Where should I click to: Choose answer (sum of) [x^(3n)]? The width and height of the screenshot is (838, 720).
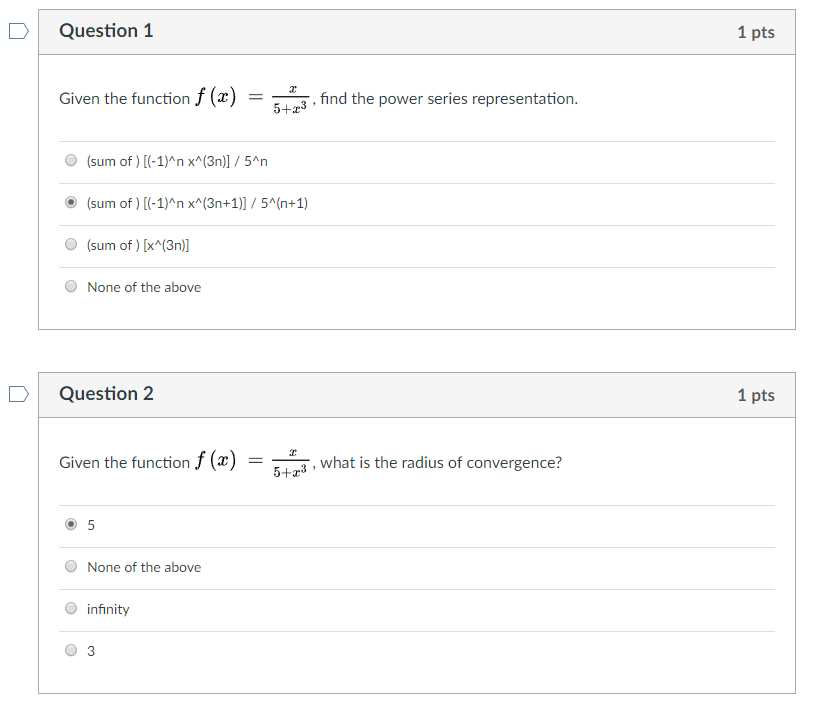(71, 244)
